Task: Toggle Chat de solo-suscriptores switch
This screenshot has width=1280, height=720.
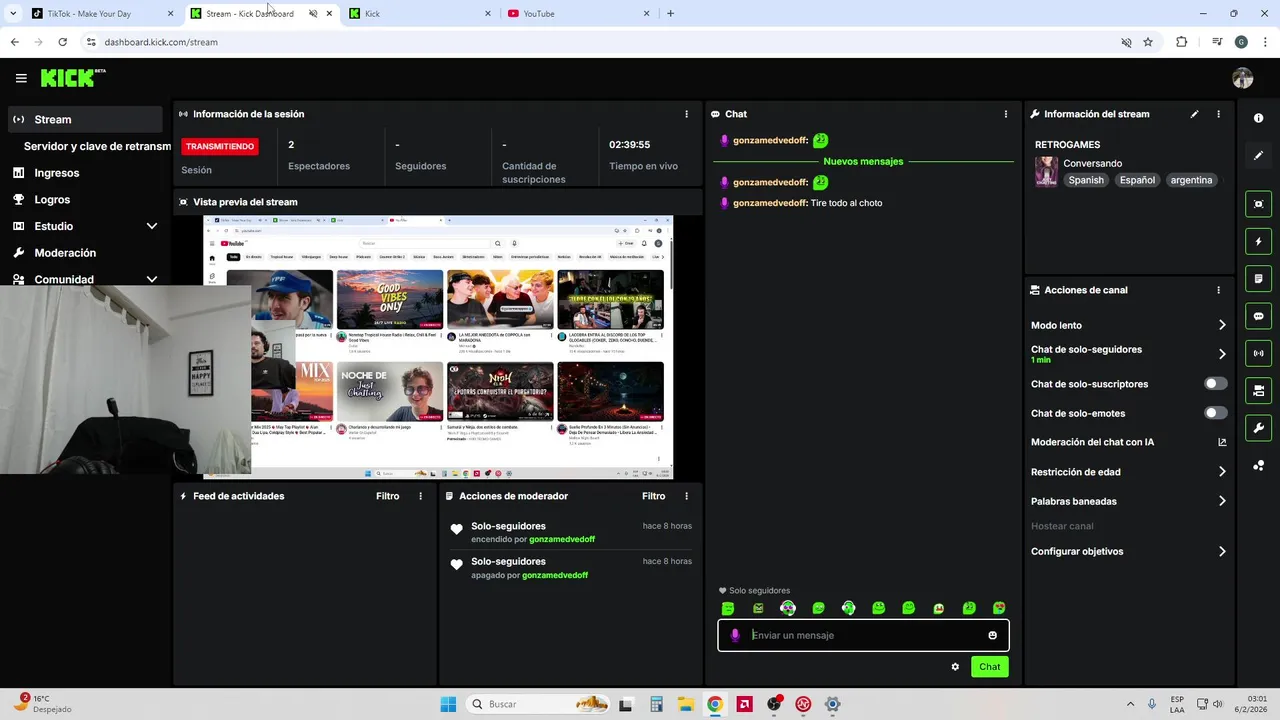Action: (x=1216, y=384)
